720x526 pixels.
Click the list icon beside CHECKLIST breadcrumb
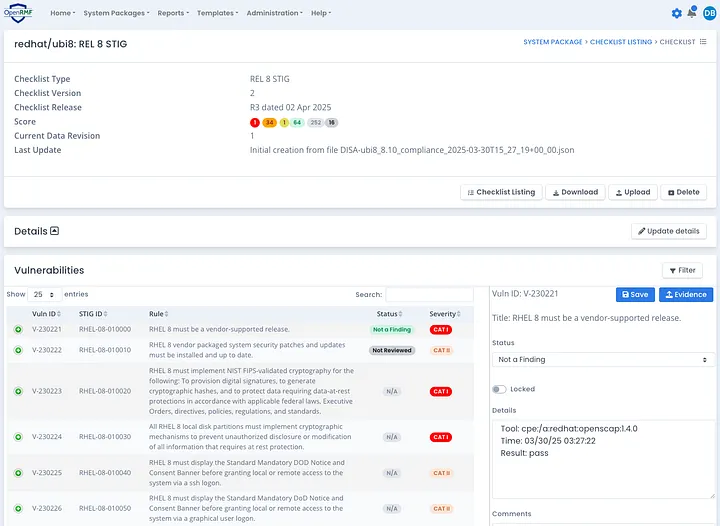(x=703, y=42)
